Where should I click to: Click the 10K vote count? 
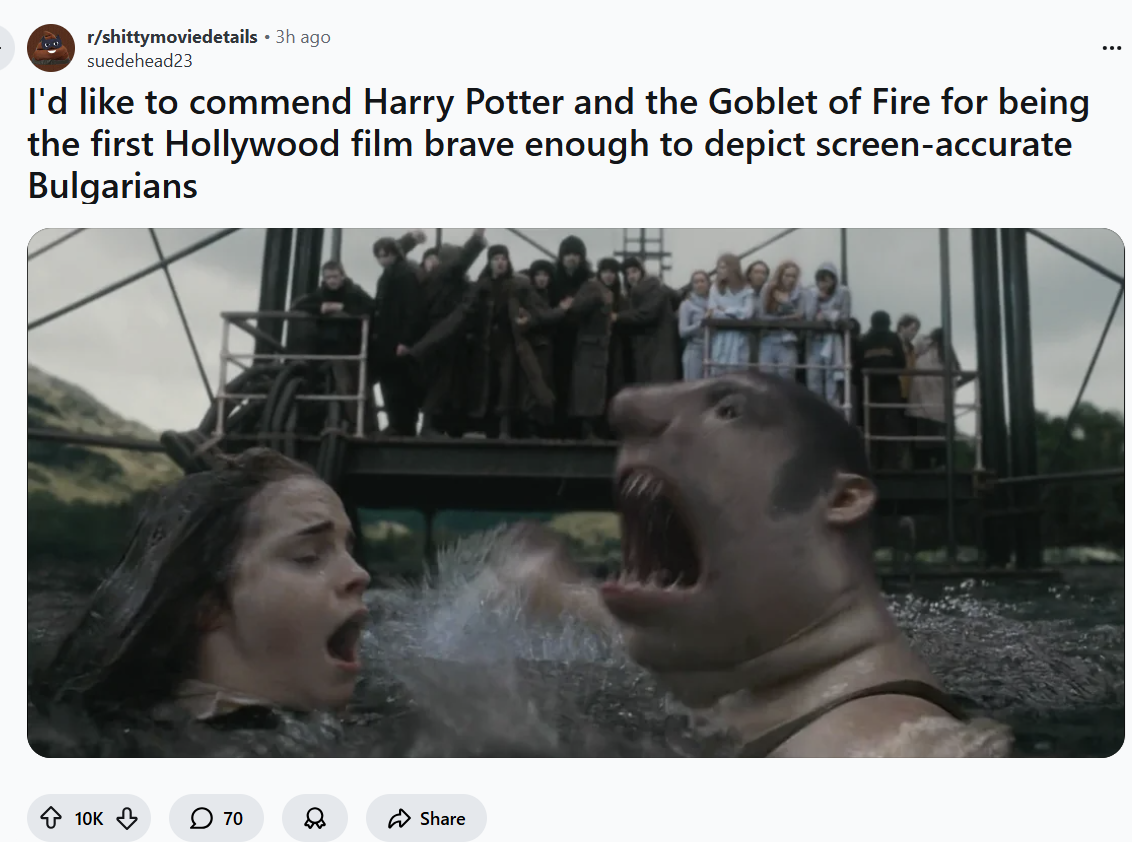(x=89, y=818)
